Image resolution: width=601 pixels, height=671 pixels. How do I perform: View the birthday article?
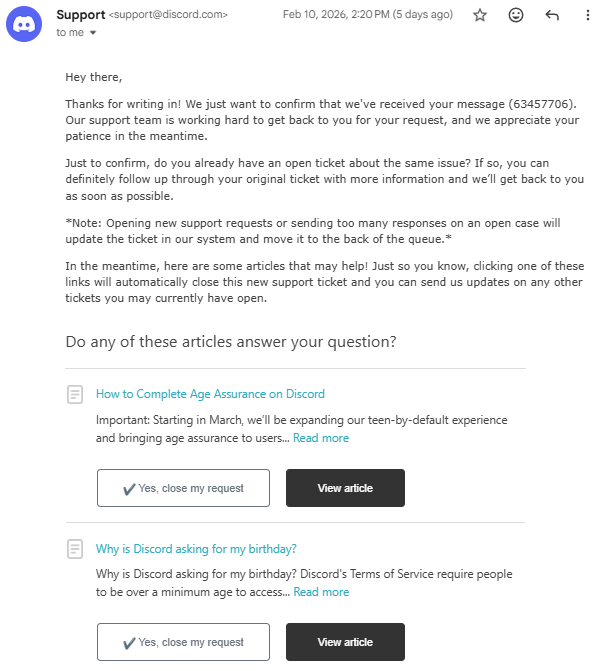coord(345,642)
